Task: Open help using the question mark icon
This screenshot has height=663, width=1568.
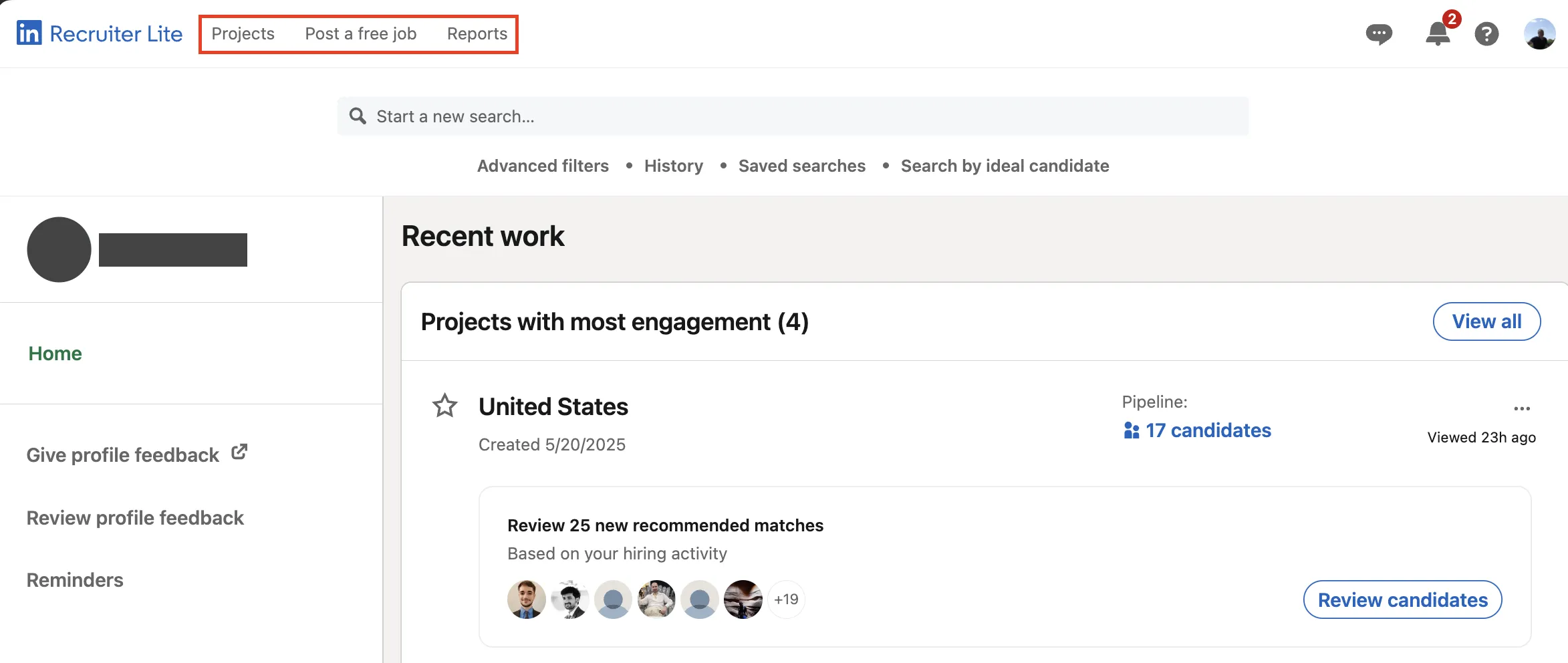Action: pyautogui.click(x=1486, y=33)
